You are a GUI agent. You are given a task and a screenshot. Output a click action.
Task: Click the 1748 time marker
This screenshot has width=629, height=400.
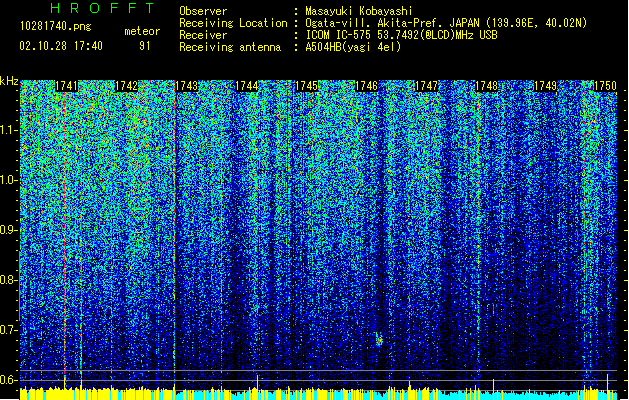[x=486, y=86]
